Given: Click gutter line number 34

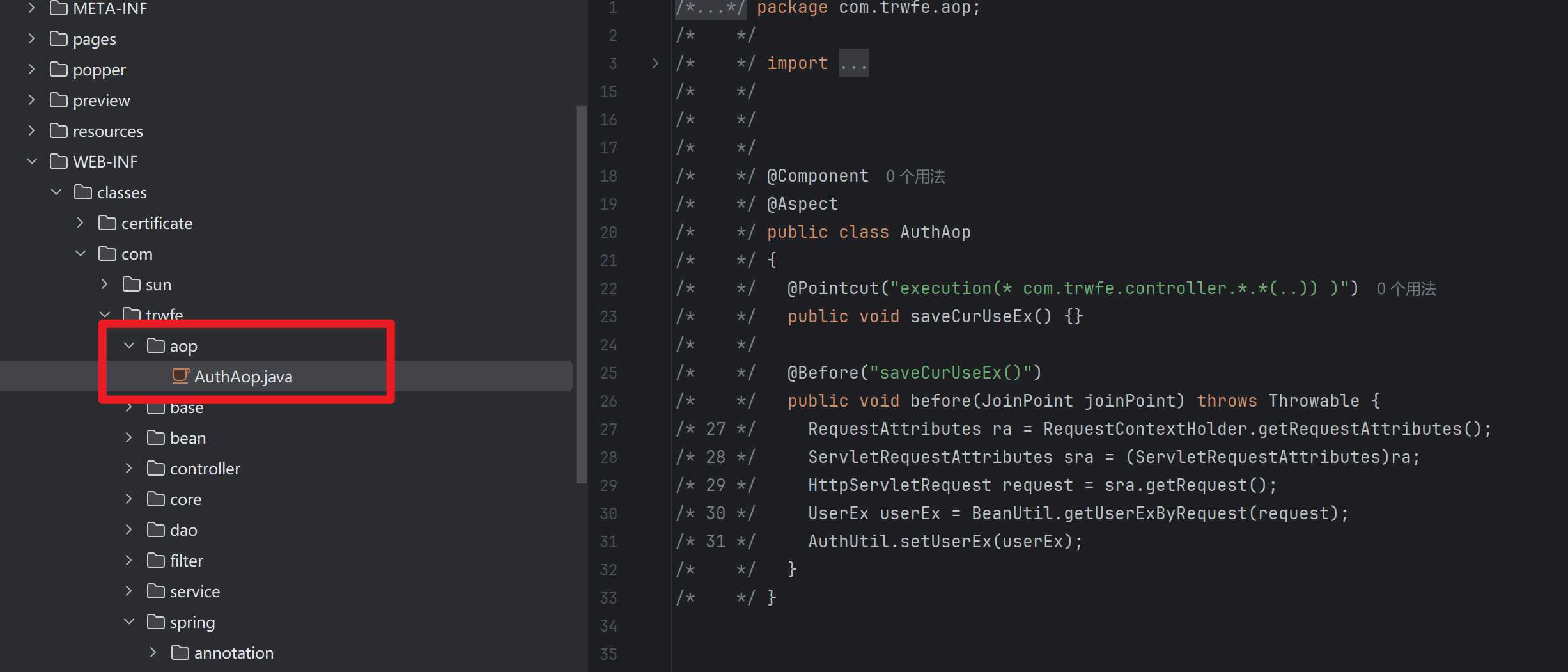Looking at the screenshot, I should (x=609, y=626).
